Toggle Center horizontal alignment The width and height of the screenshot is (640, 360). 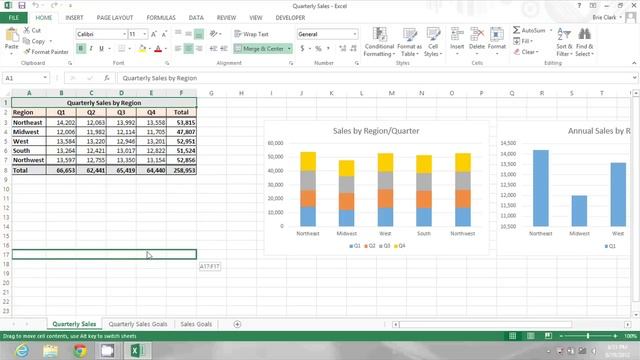pyautogui.click(x=189, y=49)
